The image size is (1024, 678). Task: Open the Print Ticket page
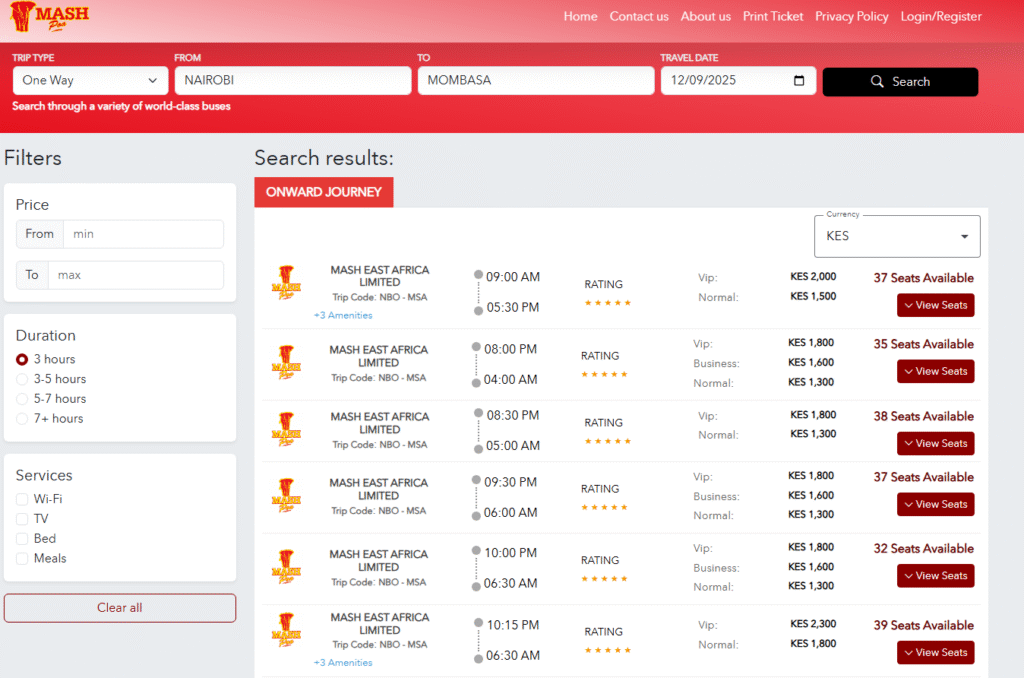773,16
